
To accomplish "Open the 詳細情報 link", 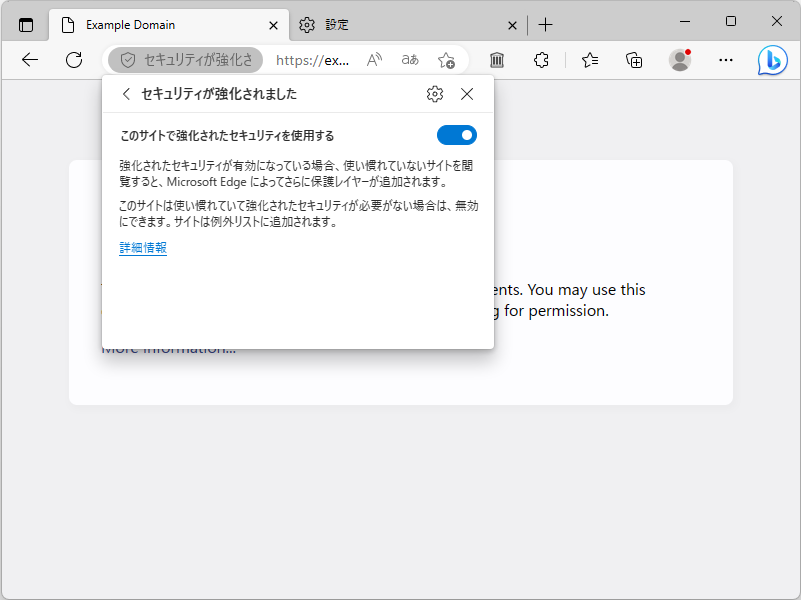I will pos(142,247).
